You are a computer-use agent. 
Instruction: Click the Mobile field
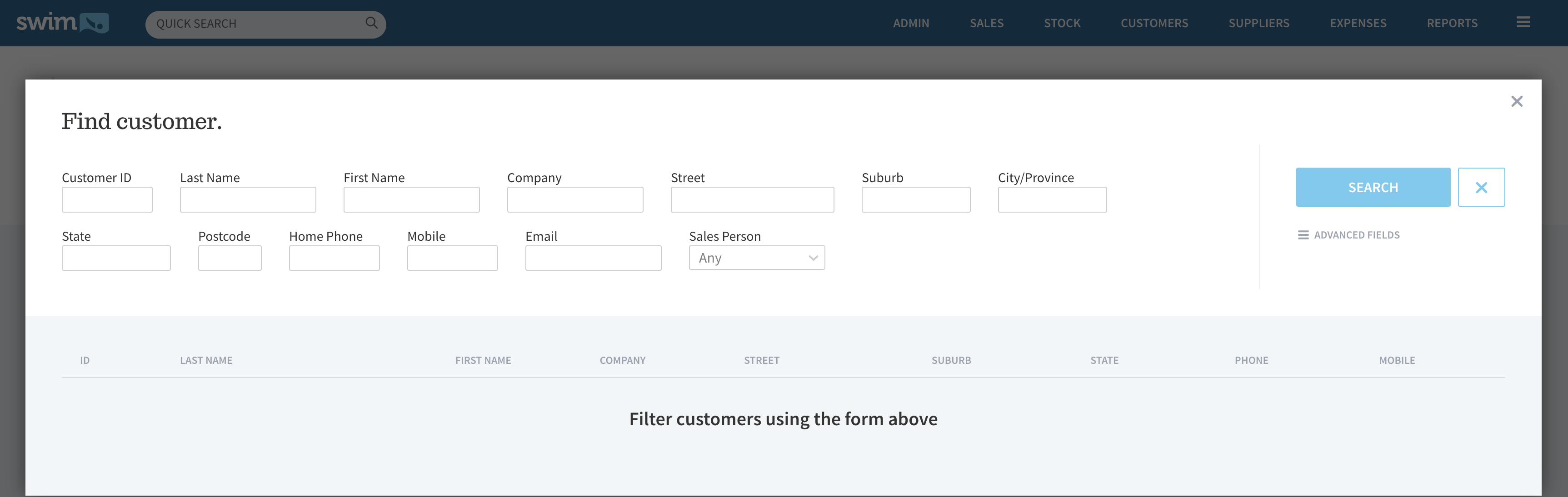[452, 258]
